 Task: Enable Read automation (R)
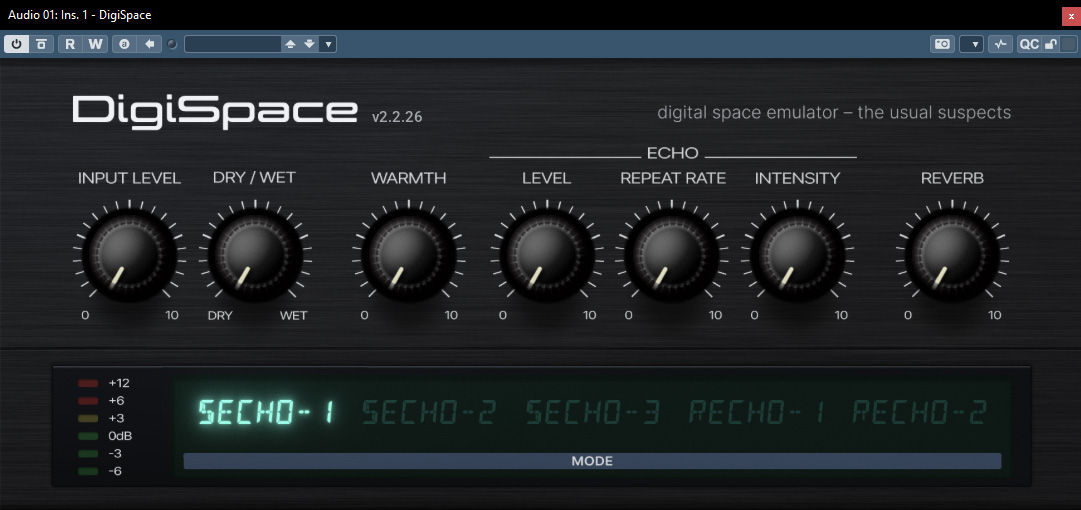[x=70, y=44]
